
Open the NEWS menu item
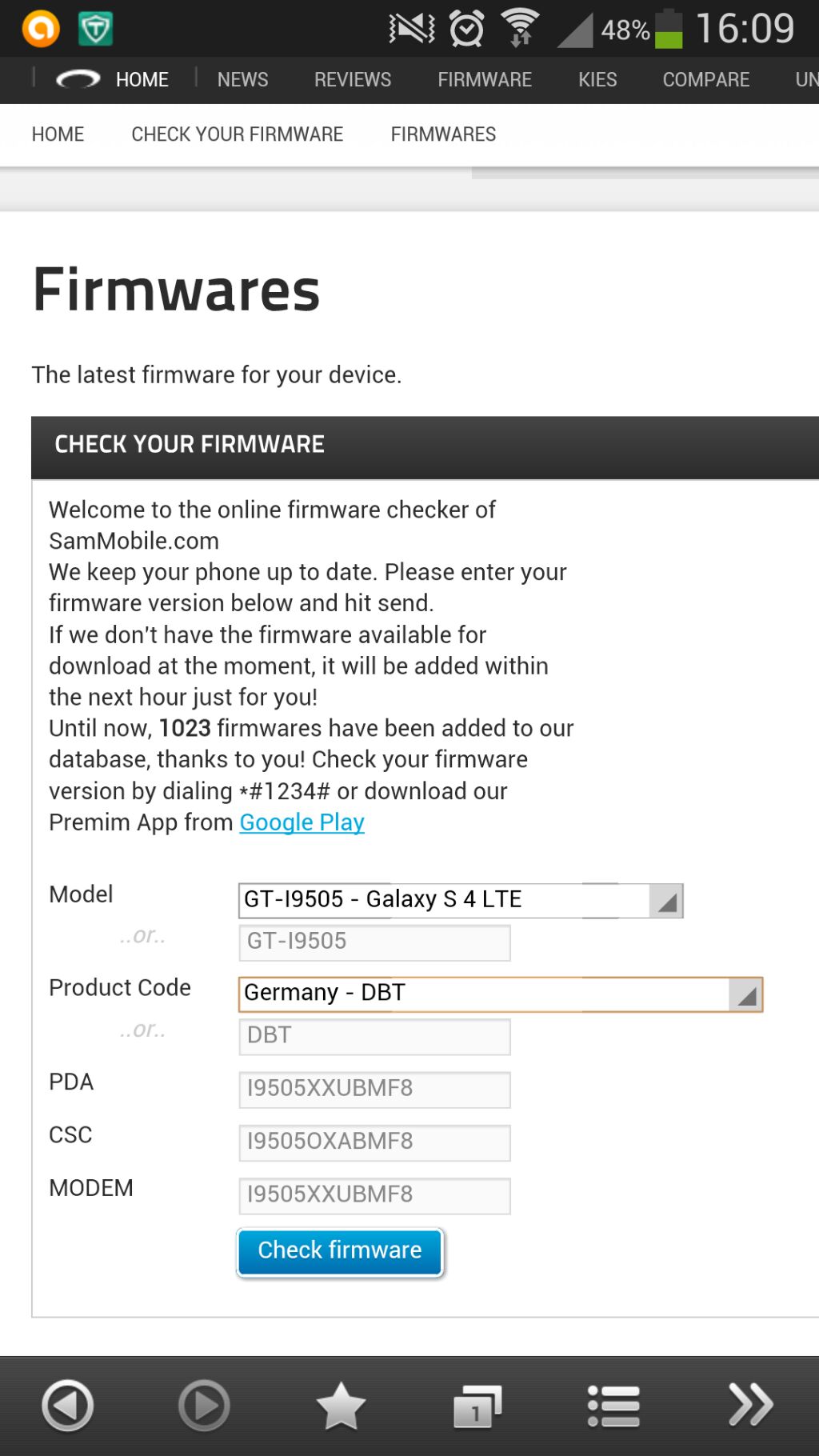click(x=243, y=80)
